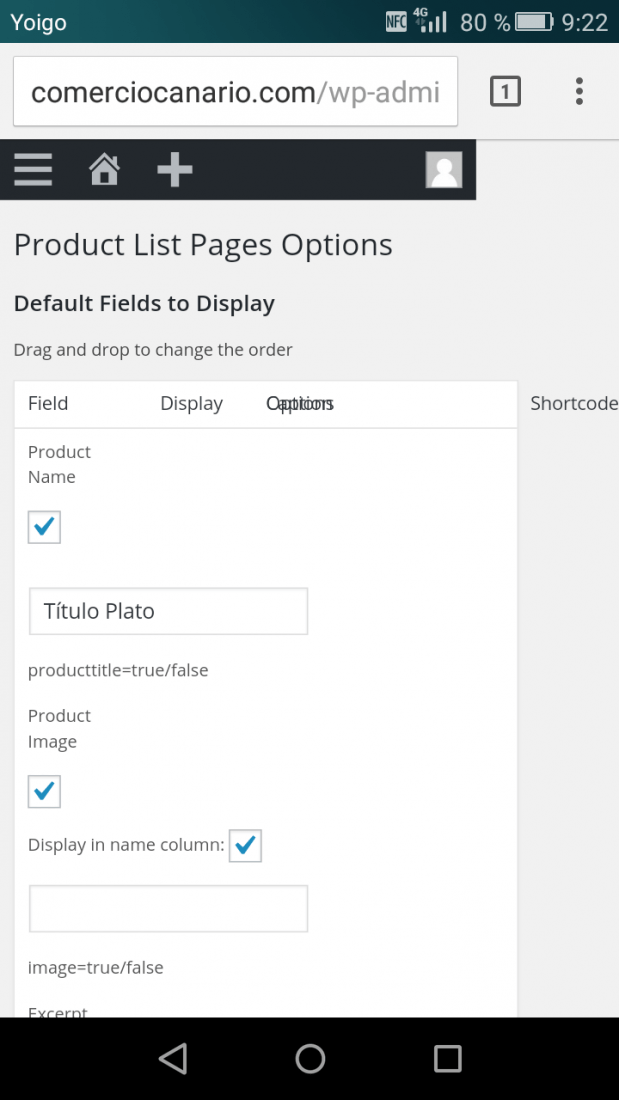Tap Android home circle button
Image resolution: width=619 pixels, height=1100 pixels.
coord(310,1059)
